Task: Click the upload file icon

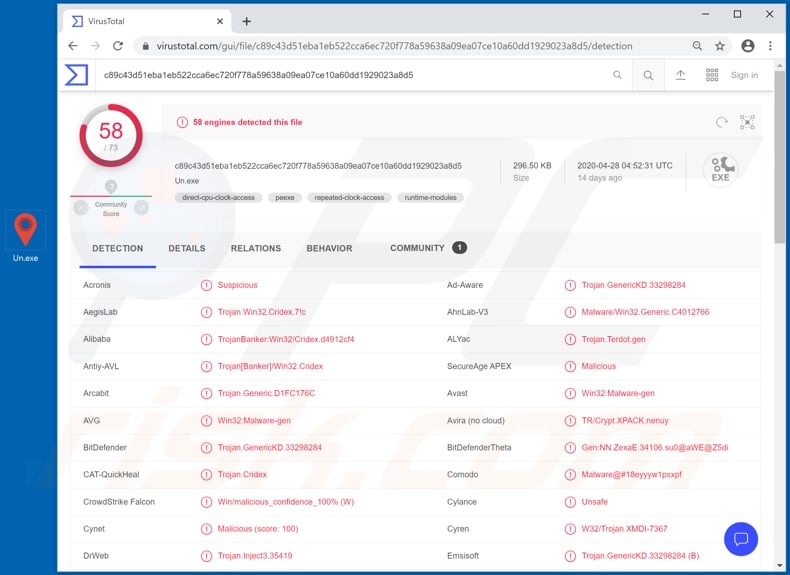Action: pyautogui.click(x=680, y=75)
